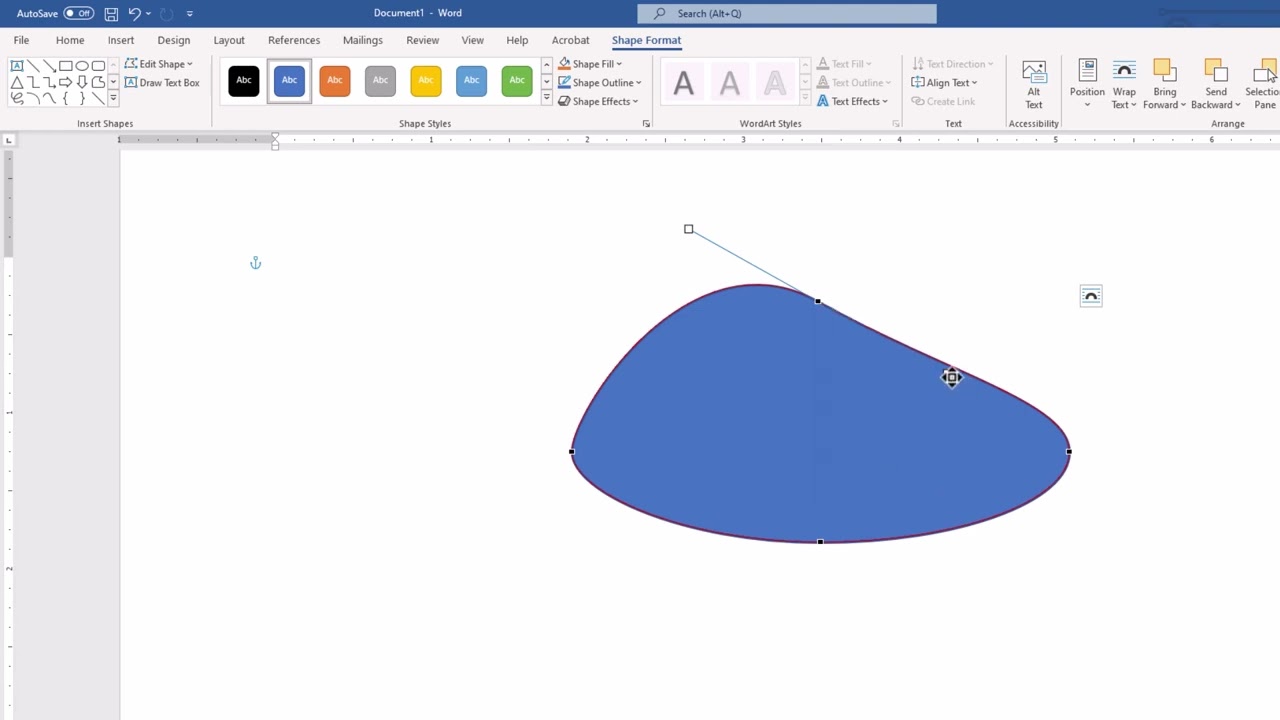Screen dimensions: 1280x720
Task: Open the Format Shape dialog launcher
Action: 646,124
